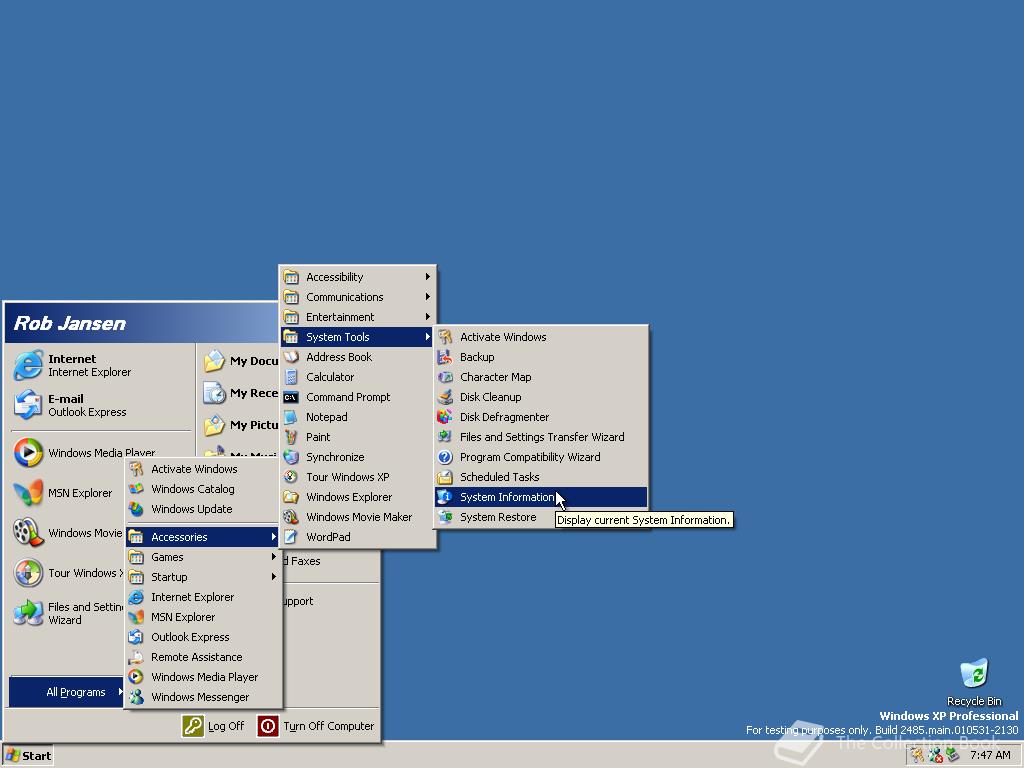Image resolution: width=1024 pixels, height=768 pixels.
Task: Expand the Accessories submenu arrow
Action: tap(274, 537)
